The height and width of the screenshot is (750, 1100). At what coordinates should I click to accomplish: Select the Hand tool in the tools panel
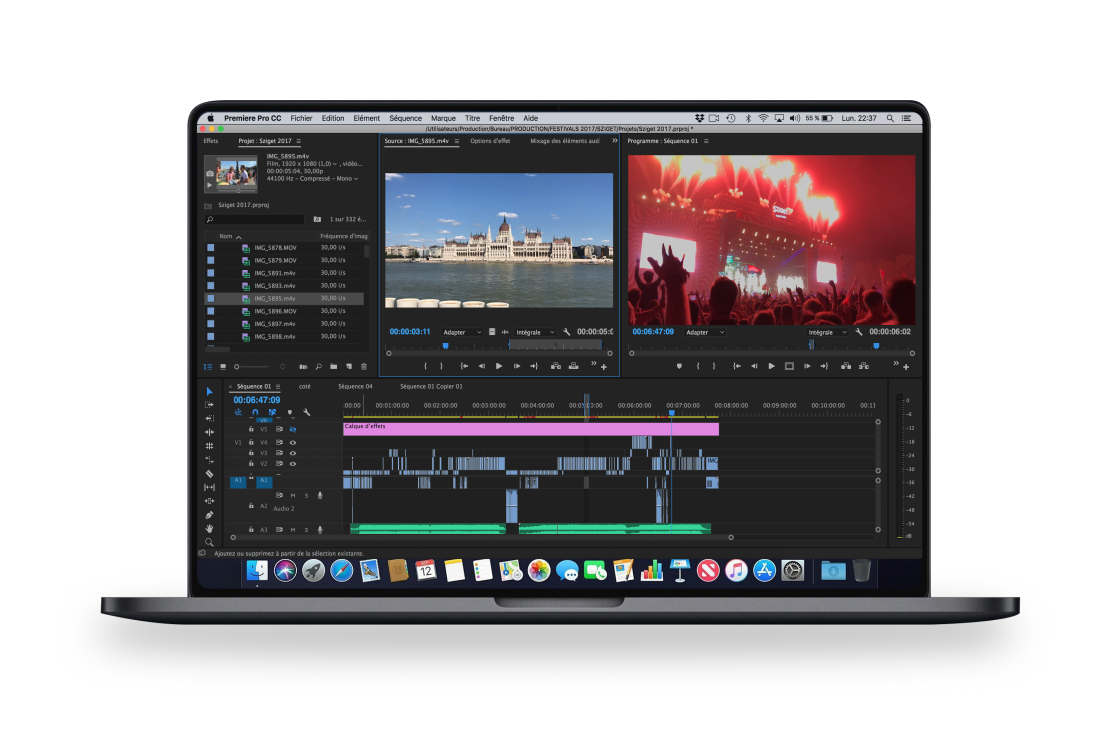210,528
